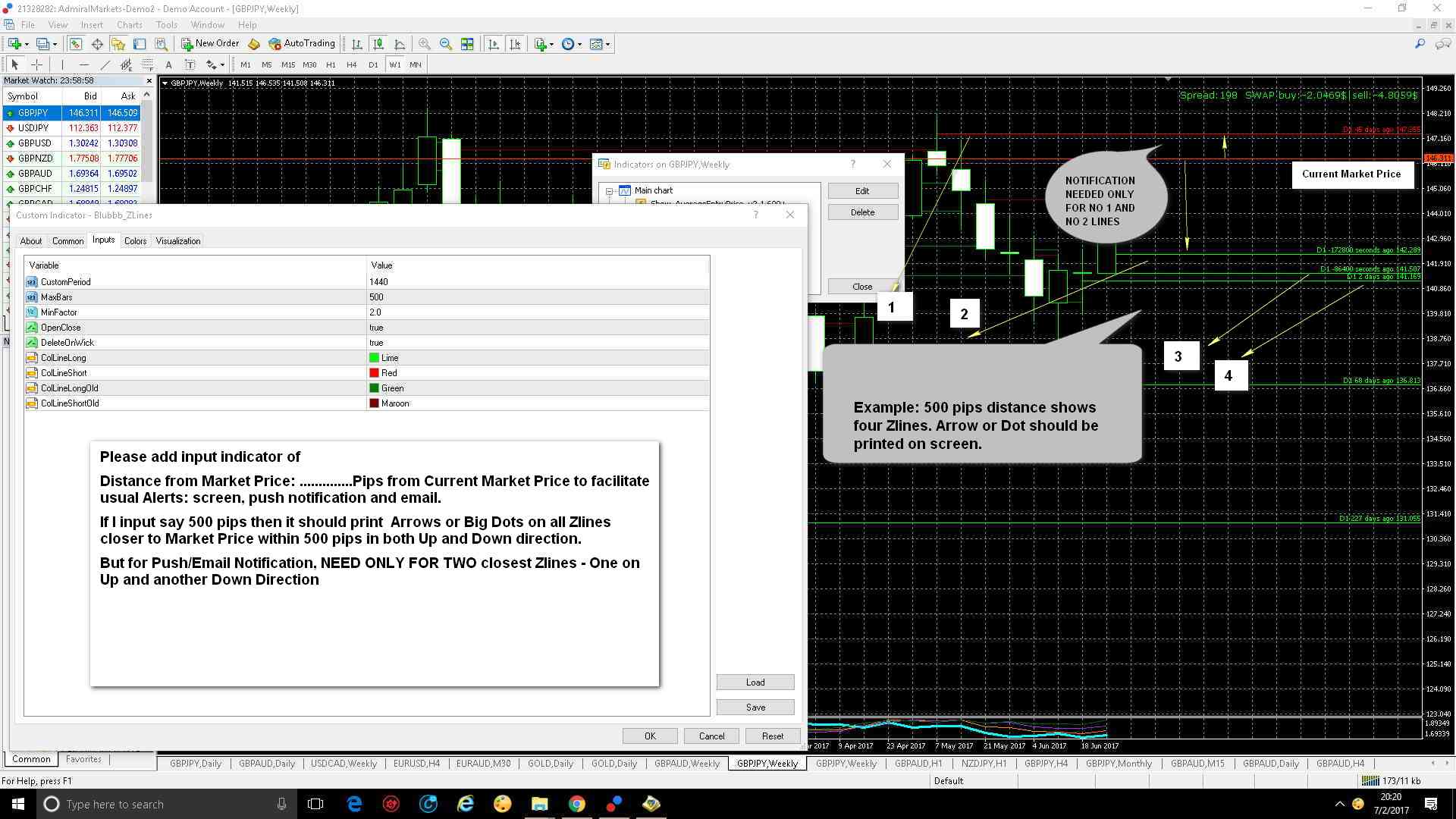Viewport: 1456px width, 819px height.
Task: Open the Colors tab
Action: [x=135, y=241]
